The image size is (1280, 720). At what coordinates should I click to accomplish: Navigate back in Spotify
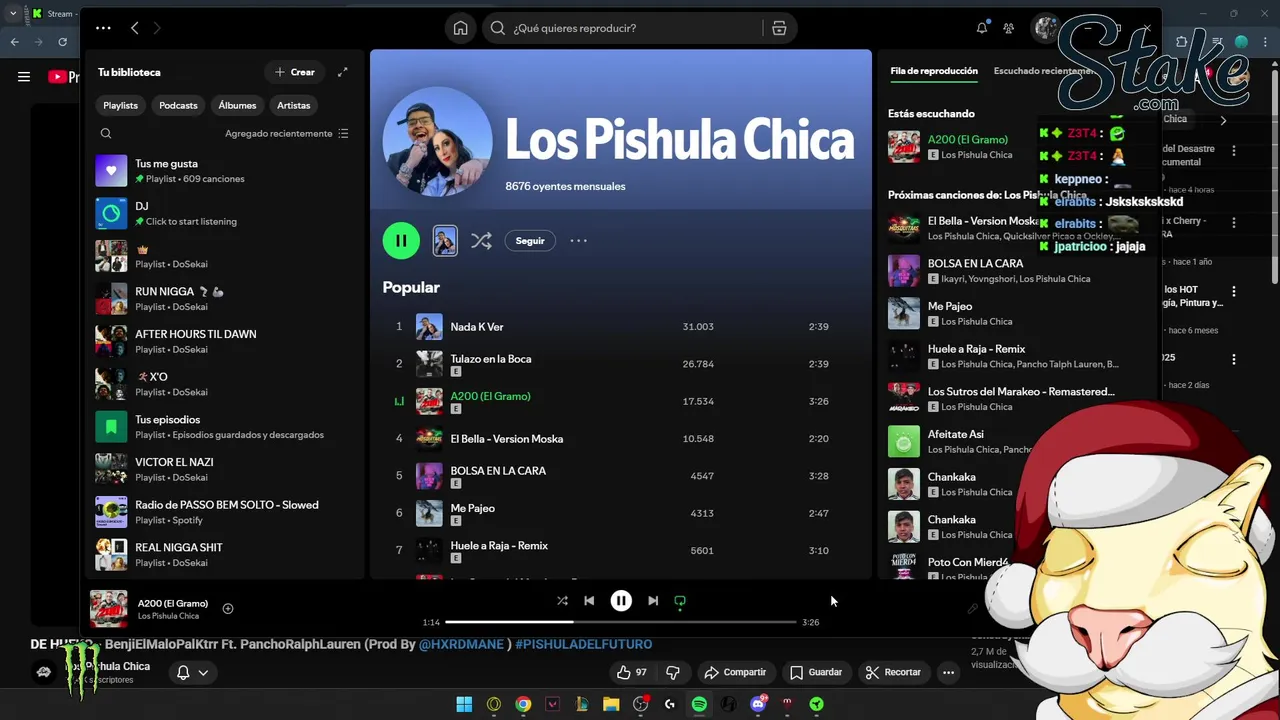[x=135, y=28]
